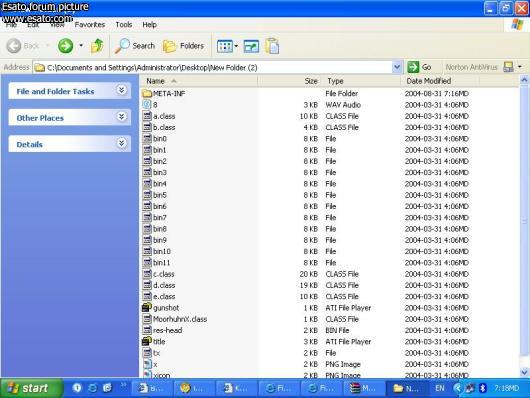Select the file name tx

[x=156, y=353]
